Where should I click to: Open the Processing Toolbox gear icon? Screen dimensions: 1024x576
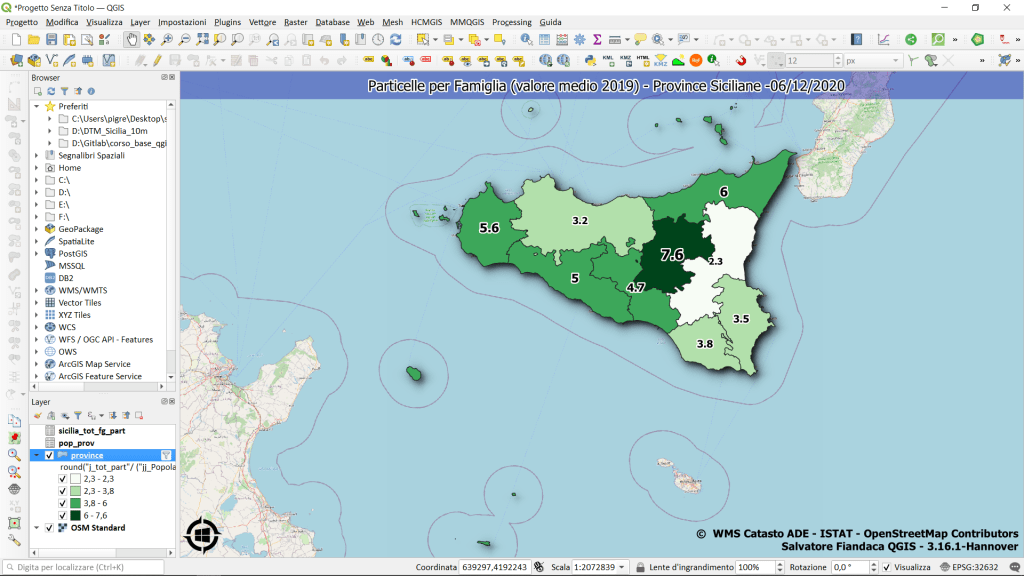point(579,40)
